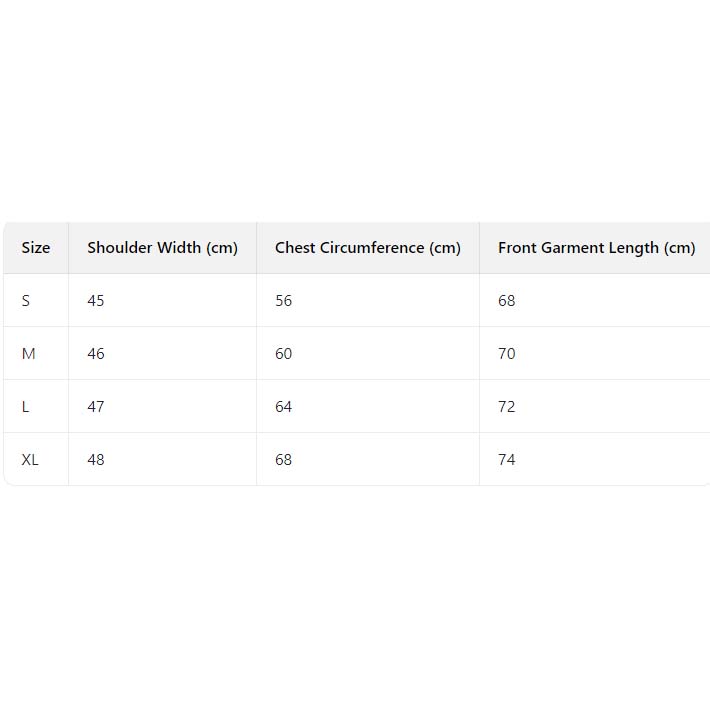710x709 pixels.
Task: Click the L size row label
Action: (26, 407)
